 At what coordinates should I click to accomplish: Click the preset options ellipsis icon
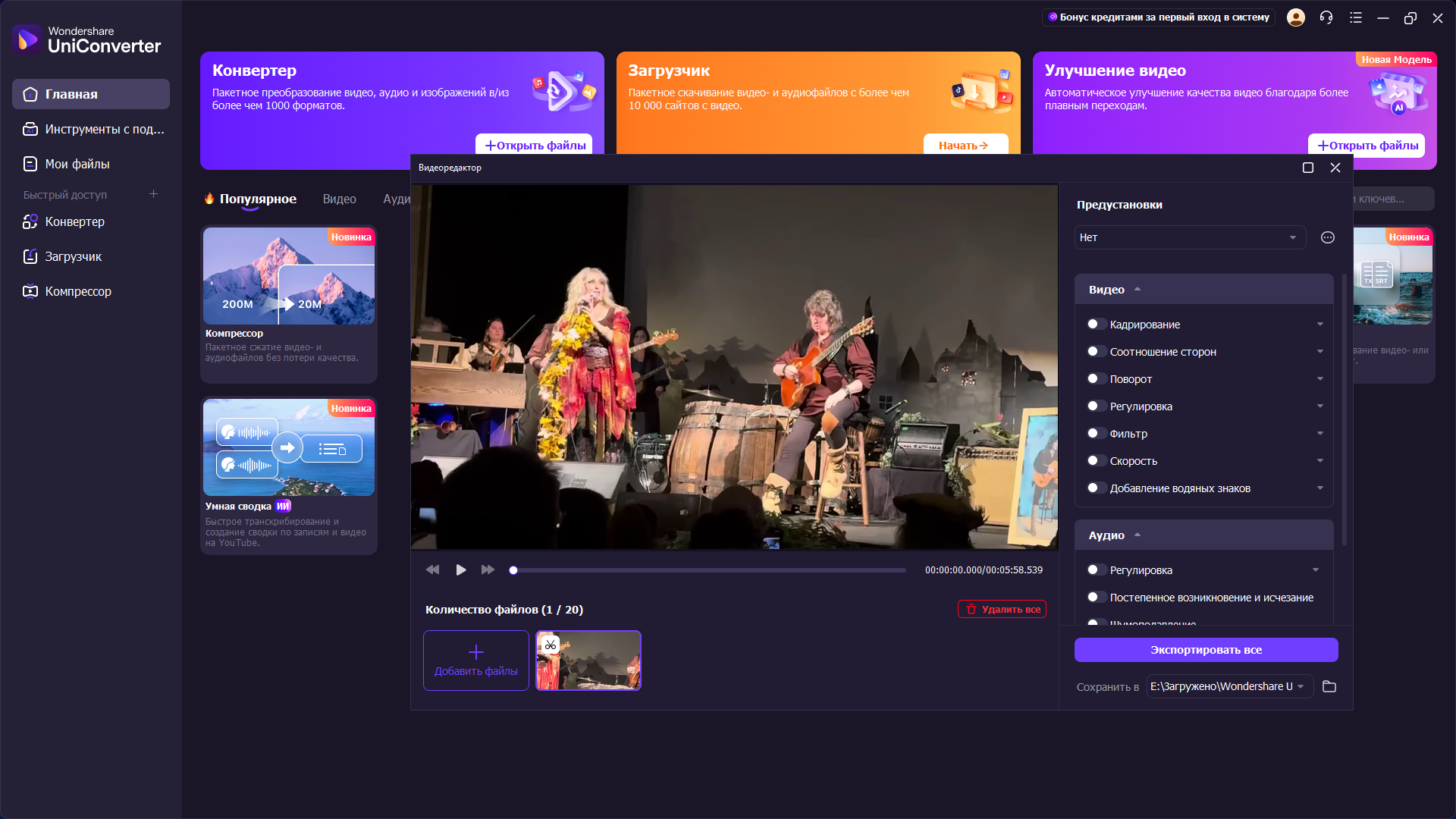point(1328,237)
